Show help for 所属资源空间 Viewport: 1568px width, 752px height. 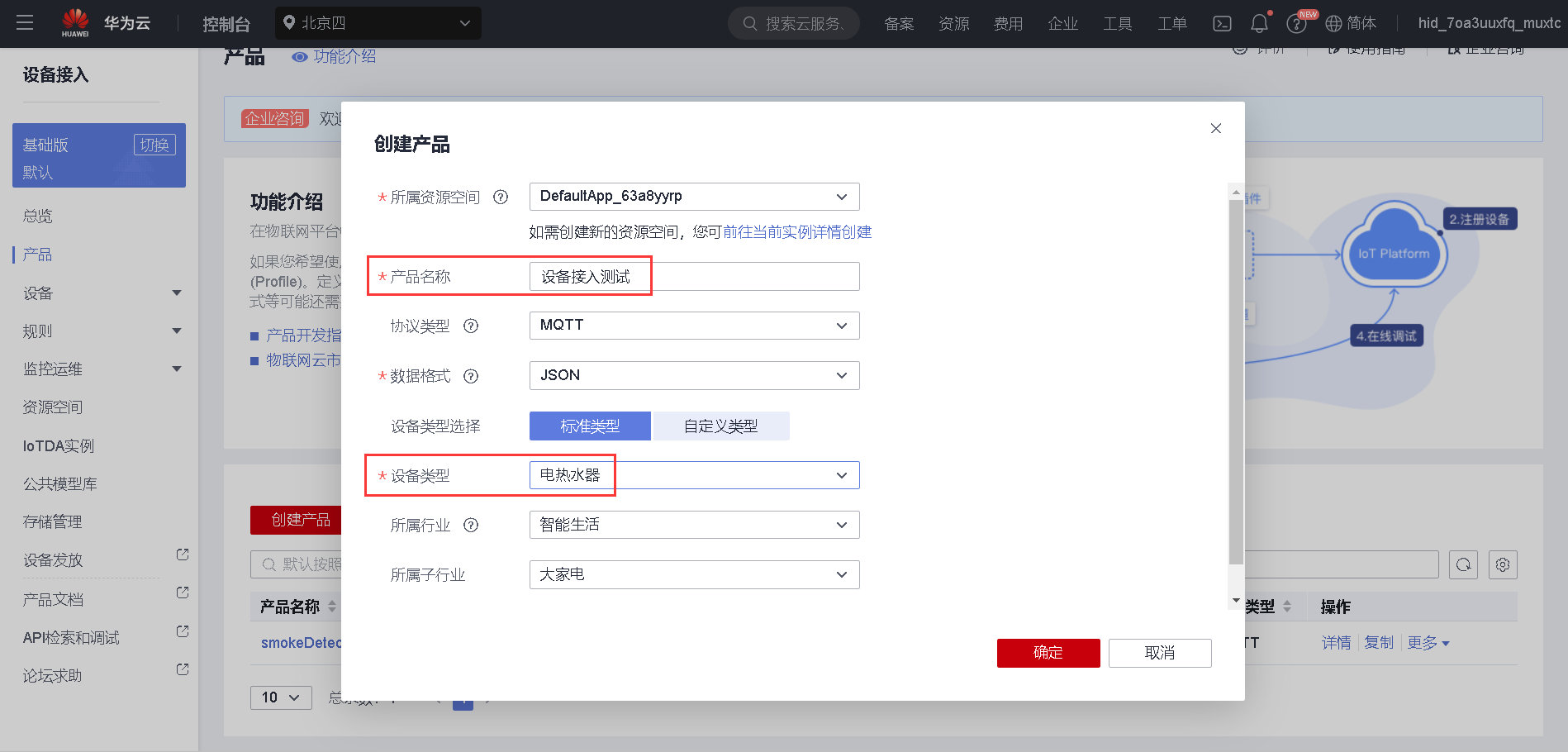[501, 197]
